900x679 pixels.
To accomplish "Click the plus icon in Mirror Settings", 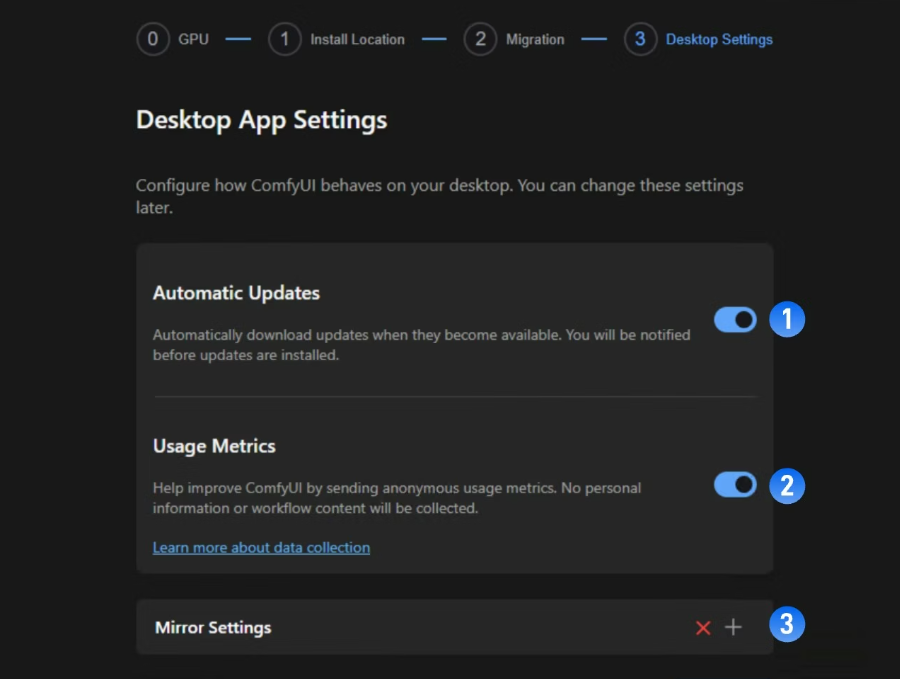I will [x=734, y=627].
